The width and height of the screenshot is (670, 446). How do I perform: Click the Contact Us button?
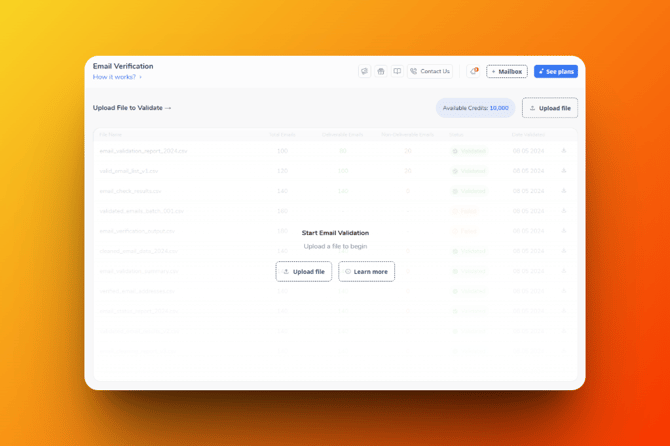pos(430,72)
